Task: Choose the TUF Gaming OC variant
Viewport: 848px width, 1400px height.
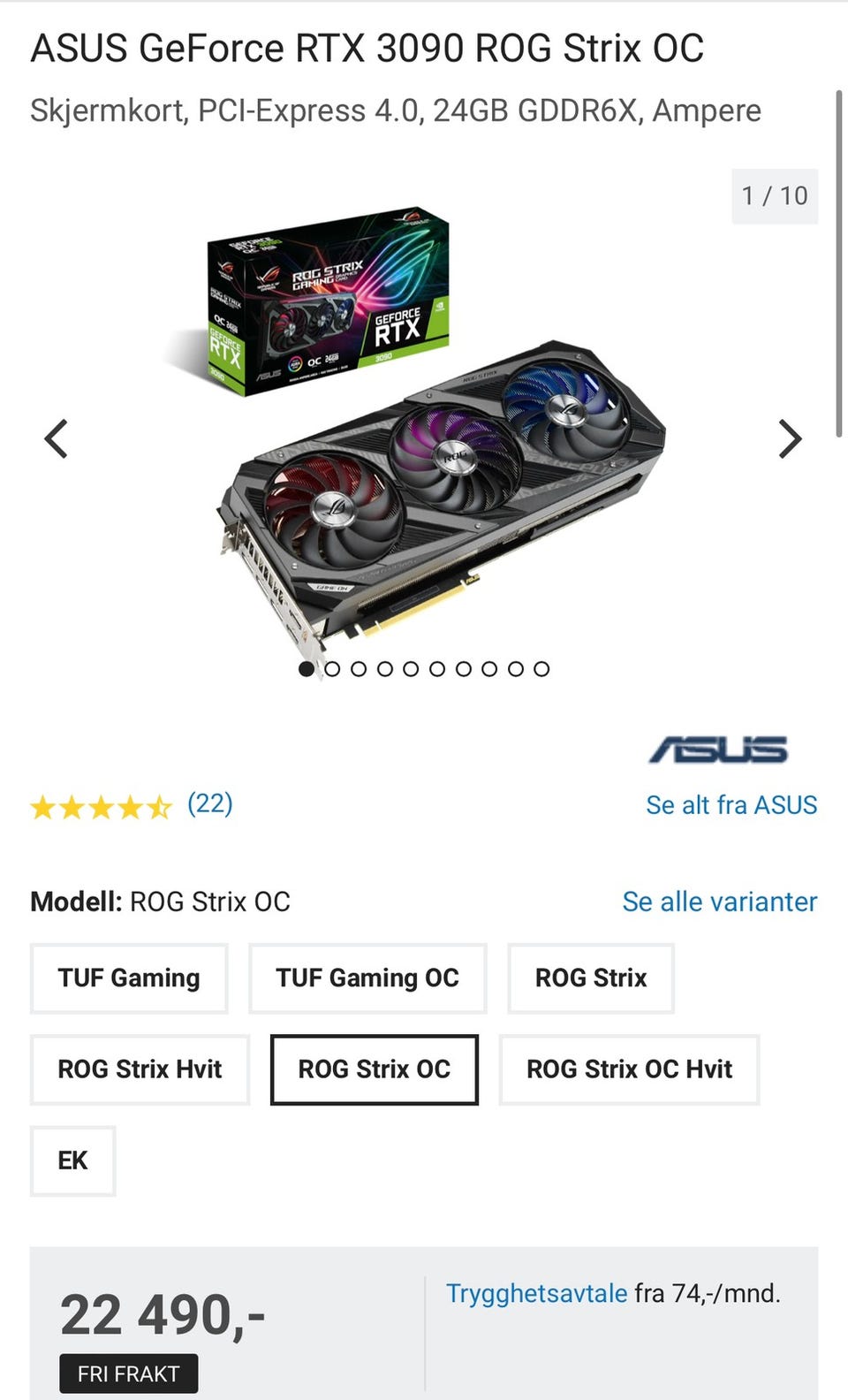Action: [x=367, y=978]
